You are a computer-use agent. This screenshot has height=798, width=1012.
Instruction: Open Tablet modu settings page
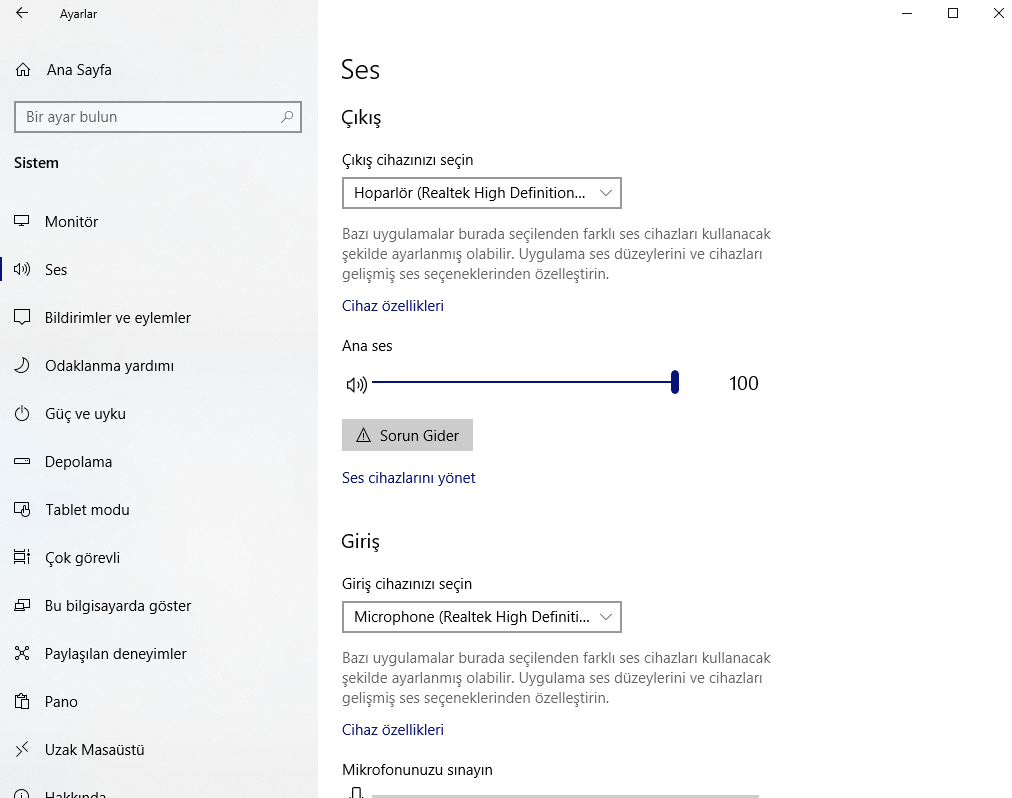[87, 510]
